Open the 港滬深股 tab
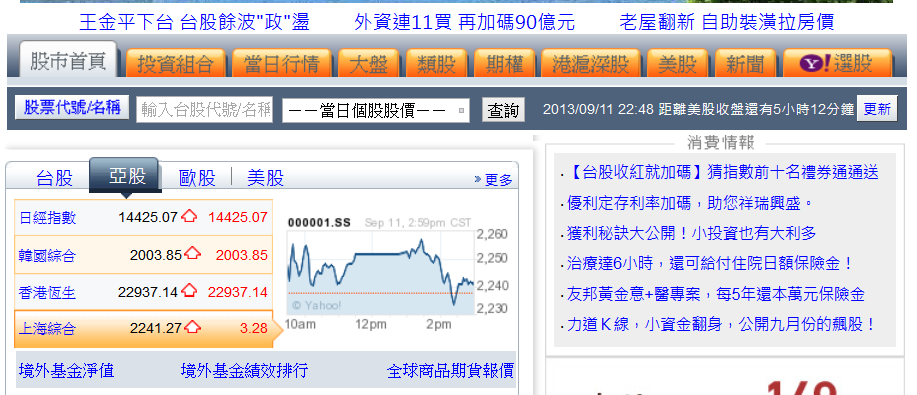This screenshot has height=395, width=917. click(x=591, y=63)
